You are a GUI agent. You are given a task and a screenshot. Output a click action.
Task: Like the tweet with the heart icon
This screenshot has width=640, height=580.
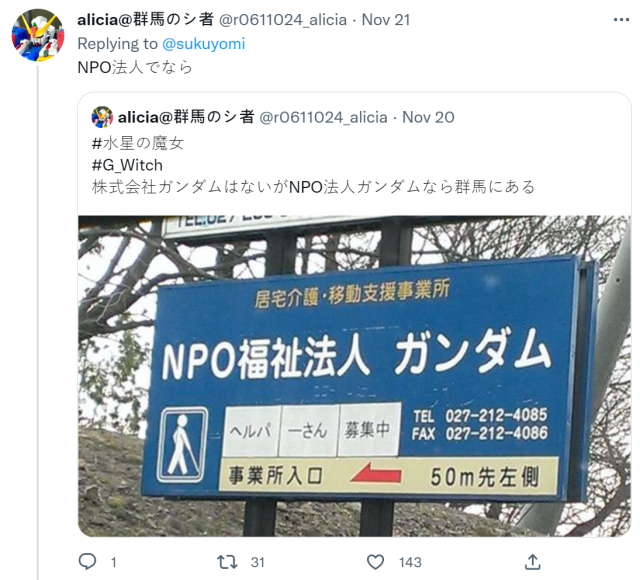pyautogui.click(x=376, y=562)
